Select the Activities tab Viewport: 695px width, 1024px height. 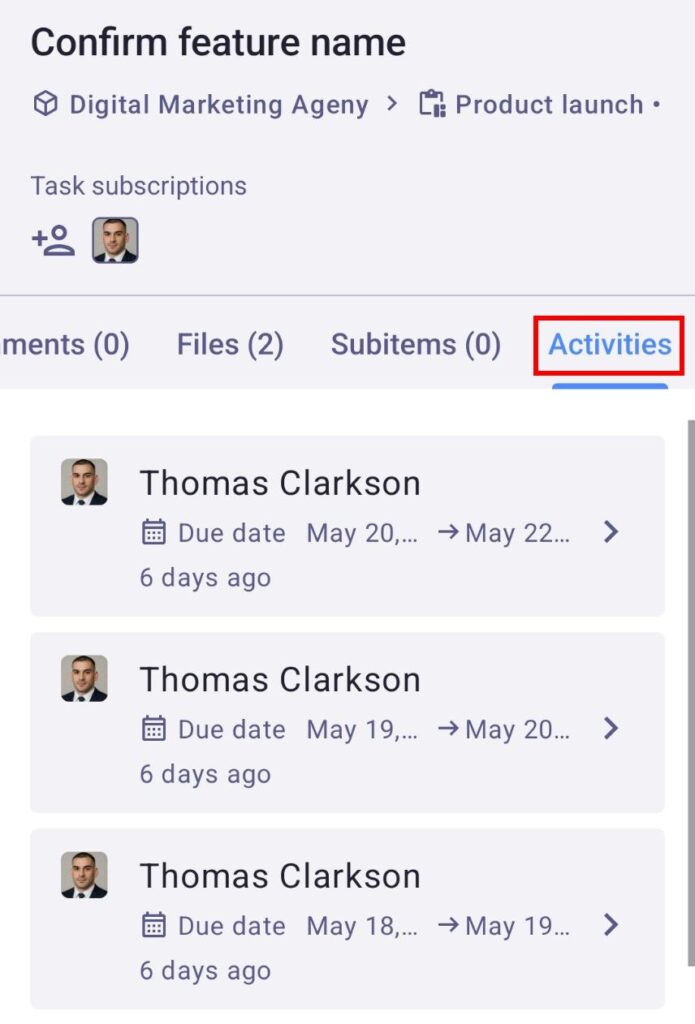pyautogui.click(x=609, y=345)
